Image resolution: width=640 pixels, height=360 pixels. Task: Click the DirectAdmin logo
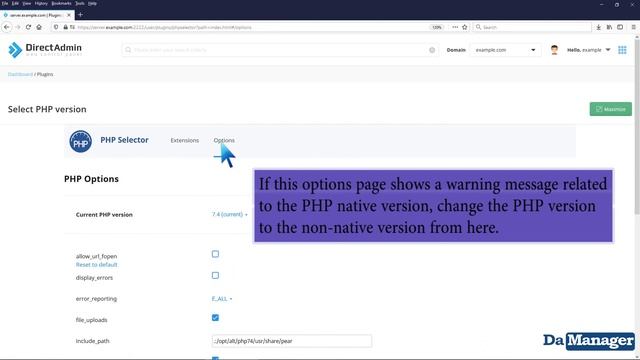pos(45,50)
